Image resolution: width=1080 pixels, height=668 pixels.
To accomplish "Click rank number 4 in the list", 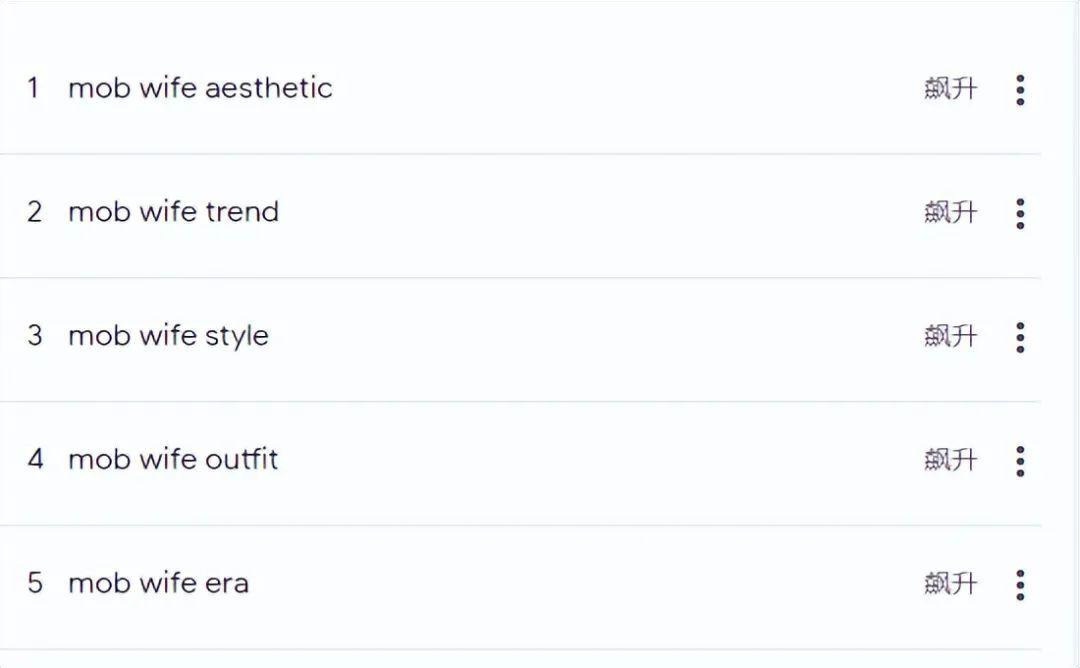I will [x=35, y=459].
